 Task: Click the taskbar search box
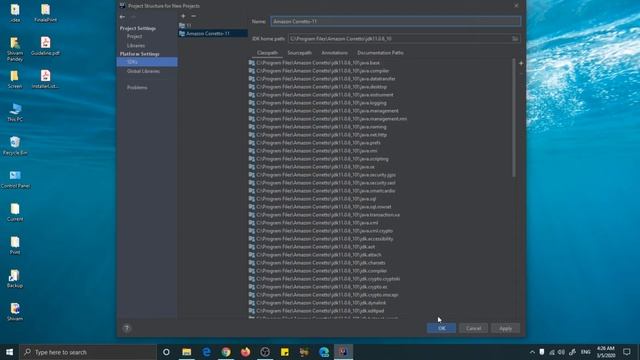pyautogui.click(x=88, y=352)
